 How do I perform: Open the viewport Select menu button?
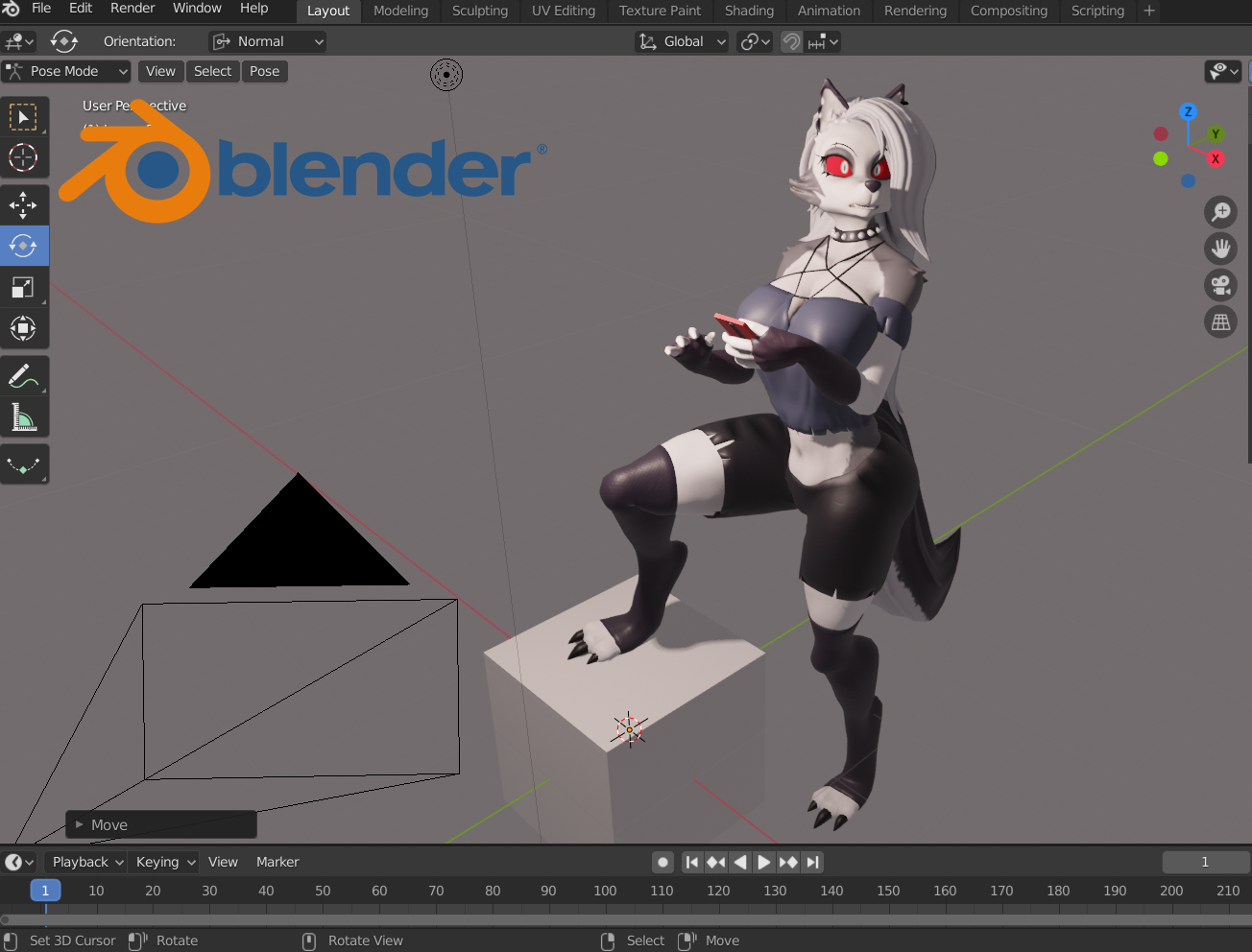pyautogui.click(x=212, y=71)
